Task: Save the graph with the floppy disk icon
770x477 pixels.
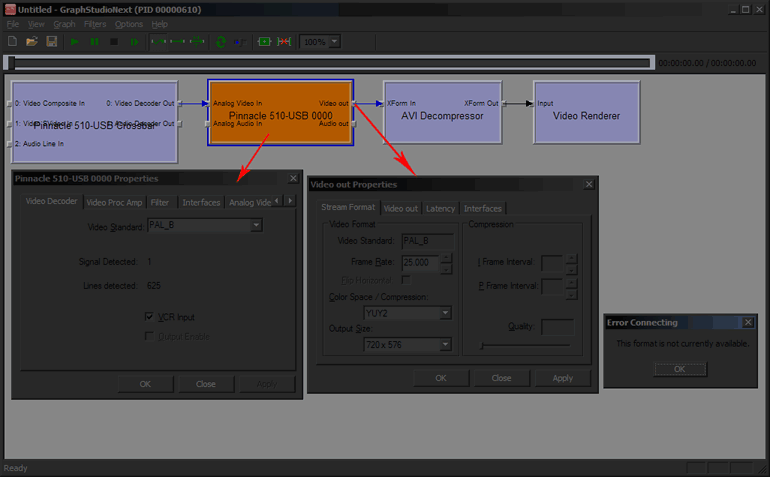Action: [52, 42]
